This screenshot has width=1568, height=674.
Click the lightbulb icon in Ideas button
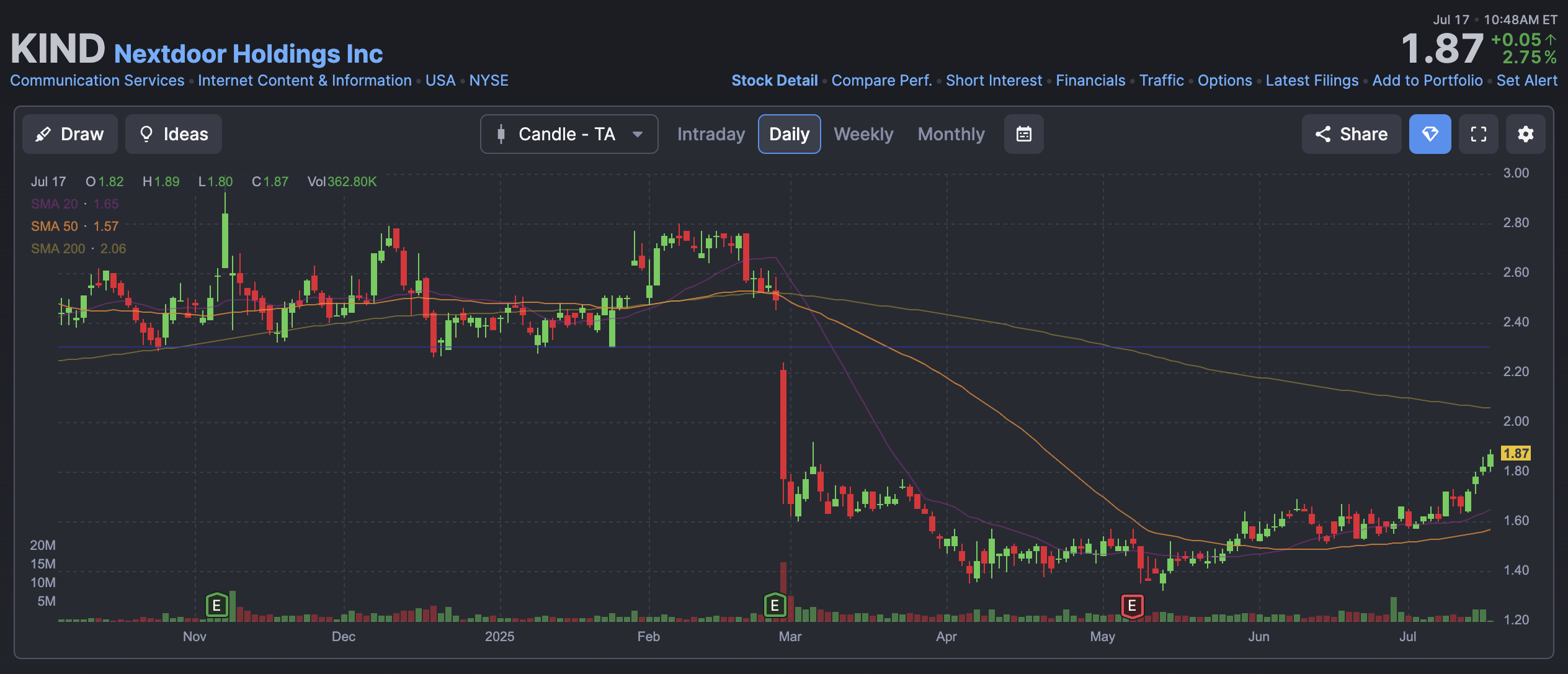click(x=146, y=134)
